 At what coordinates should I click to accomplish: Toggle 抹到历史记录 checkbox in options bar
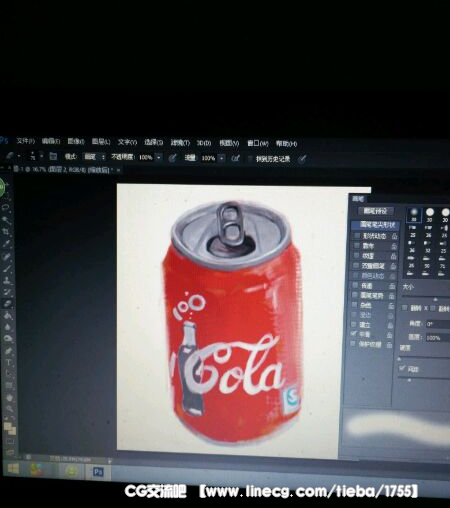point(250,159)
